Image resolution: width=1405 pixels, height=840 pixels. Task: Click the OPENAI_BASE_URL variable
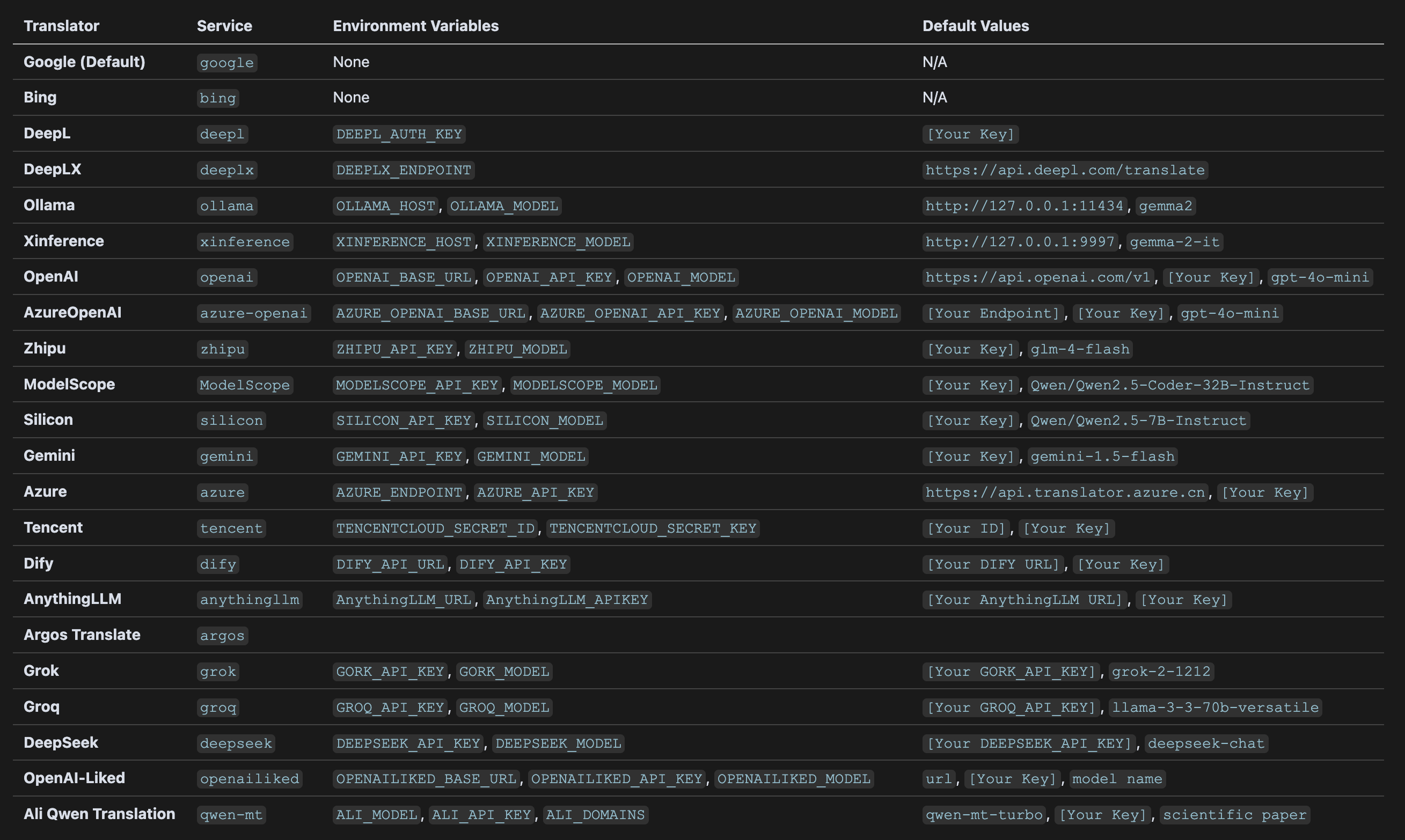point(404,277)
